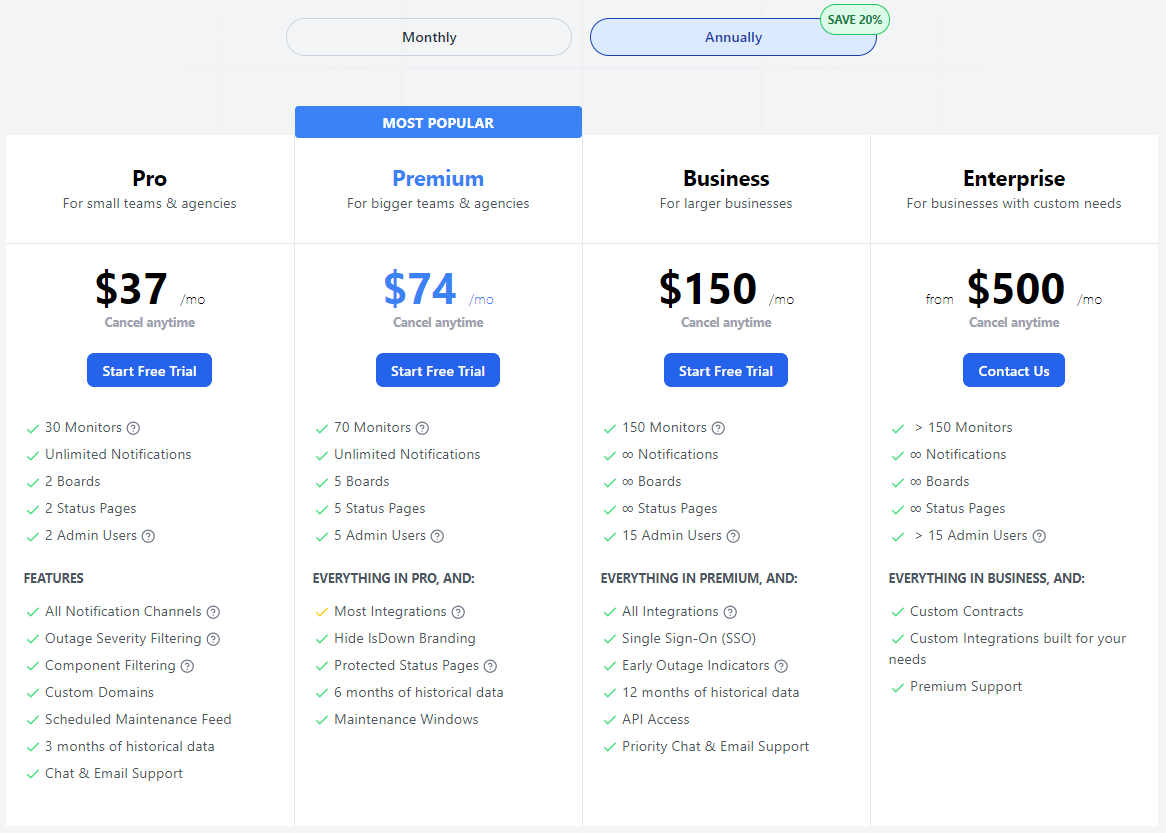This screenshot has height=833, width=1166.
Task: Select Annually billing option
Action: (733, 37)
